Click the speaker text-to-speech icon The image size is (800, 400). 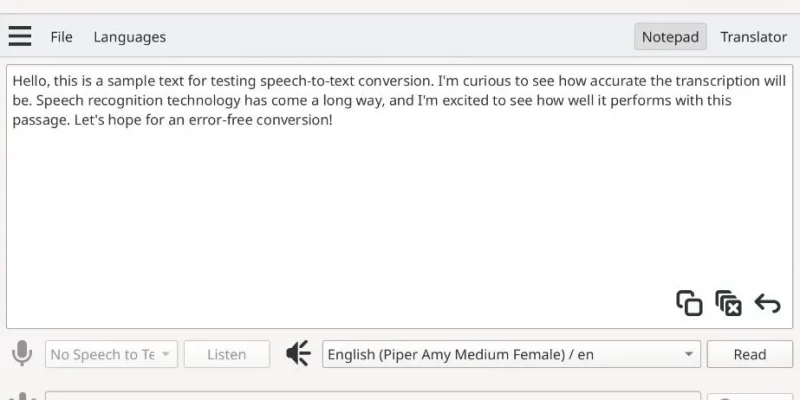(x=298, y=354)
